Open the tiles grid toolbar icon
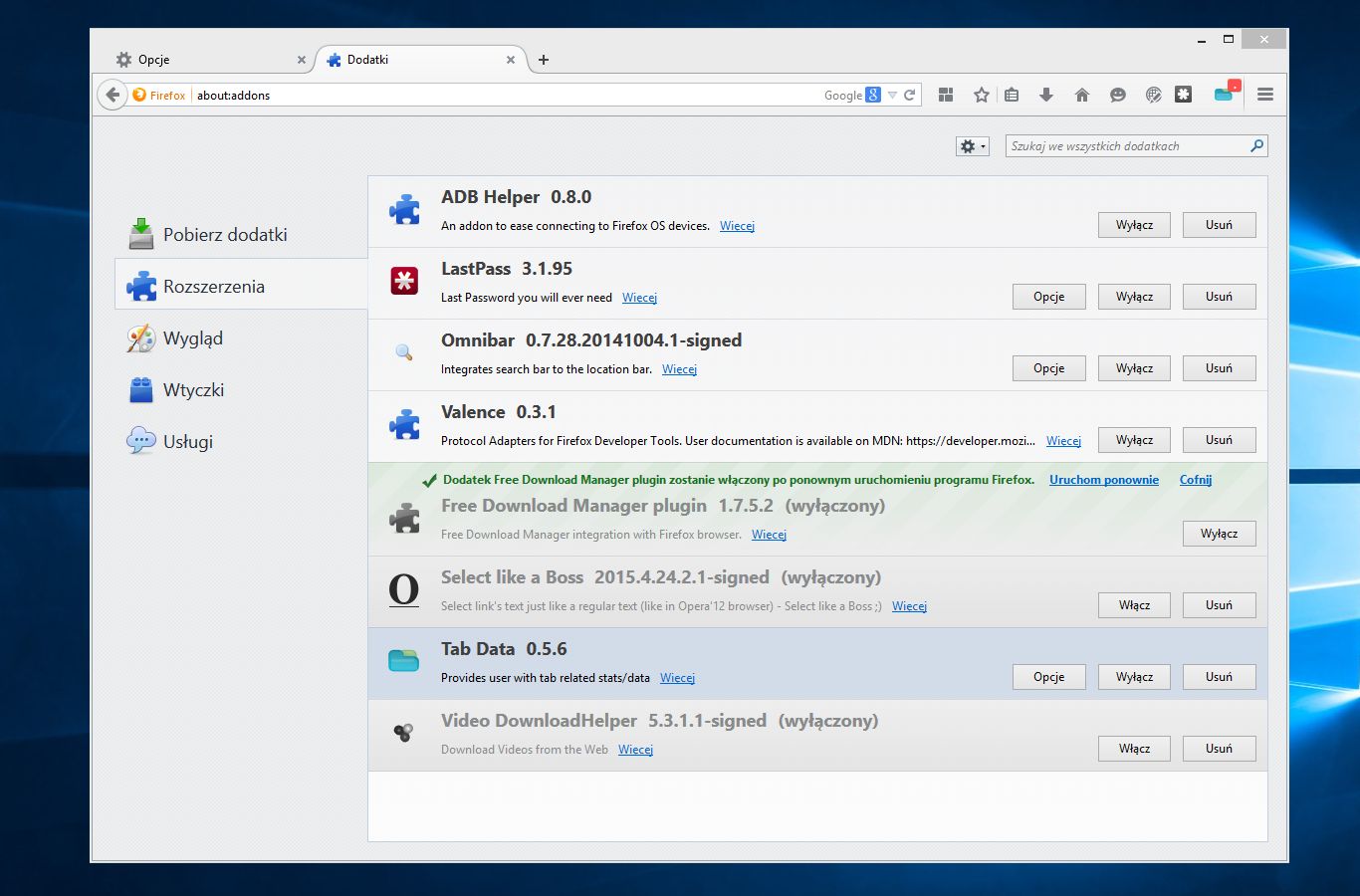The image size is (1360, 896). pos(946,95)
